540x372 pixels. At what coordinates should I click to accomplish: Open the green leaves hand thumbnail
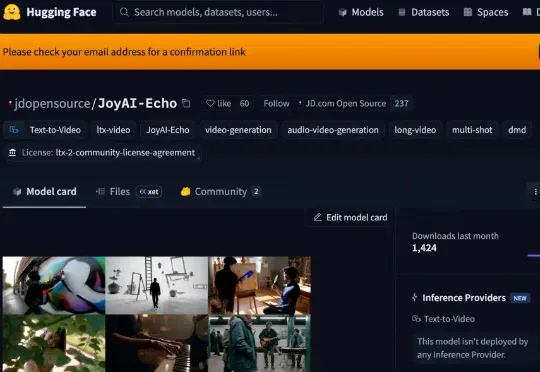54,343
